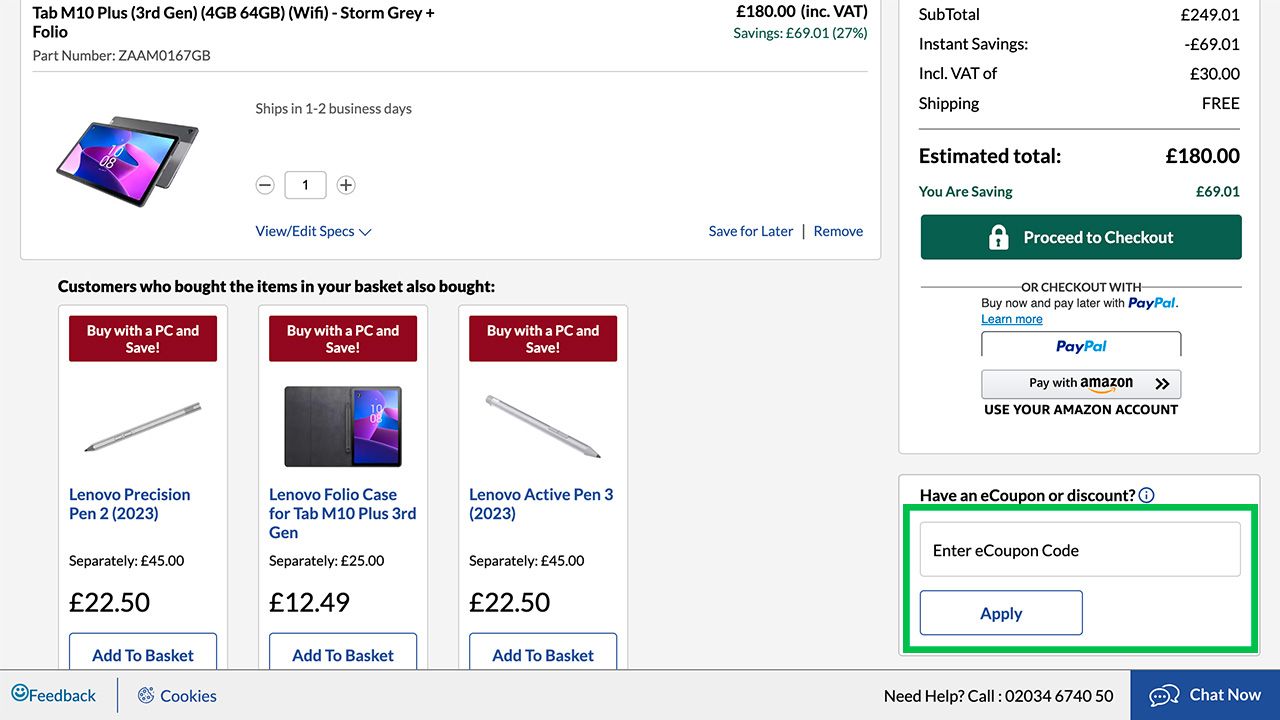Click the eCoupon info icon
1280x720 pixels.
[1147, 495]
